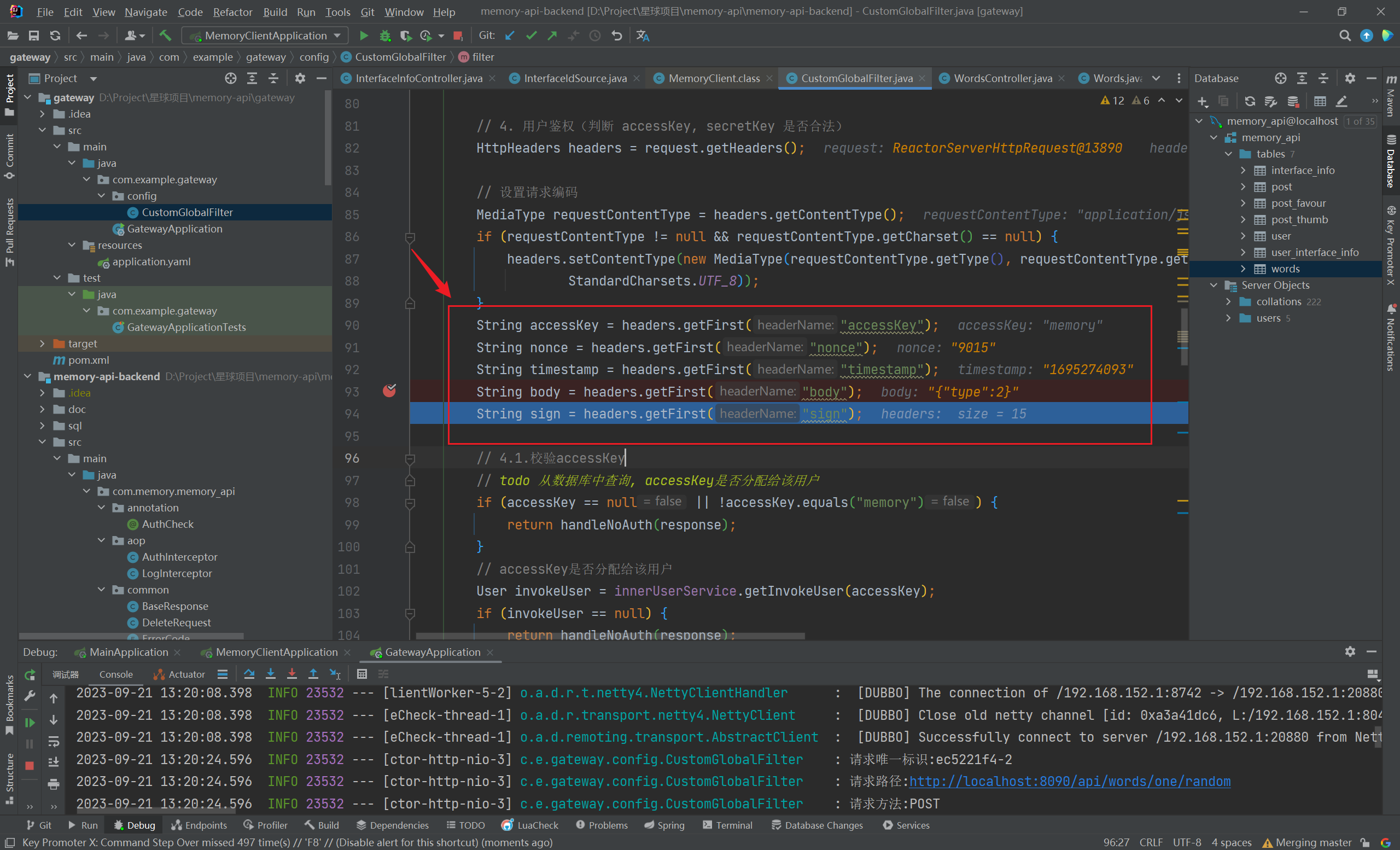Stop the debug session with red square
This screenshot has height=850, width=1400.
click(30, 765)
